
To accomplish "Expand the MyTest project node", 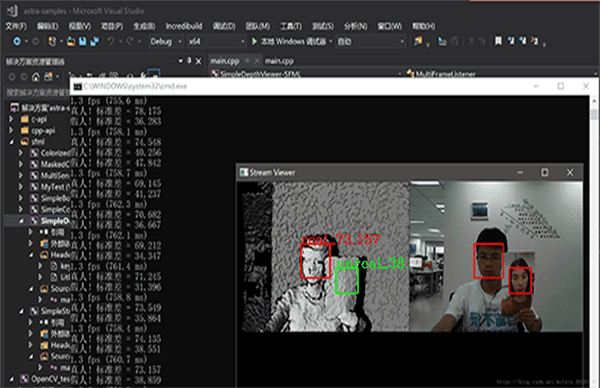I will [21, 187].
